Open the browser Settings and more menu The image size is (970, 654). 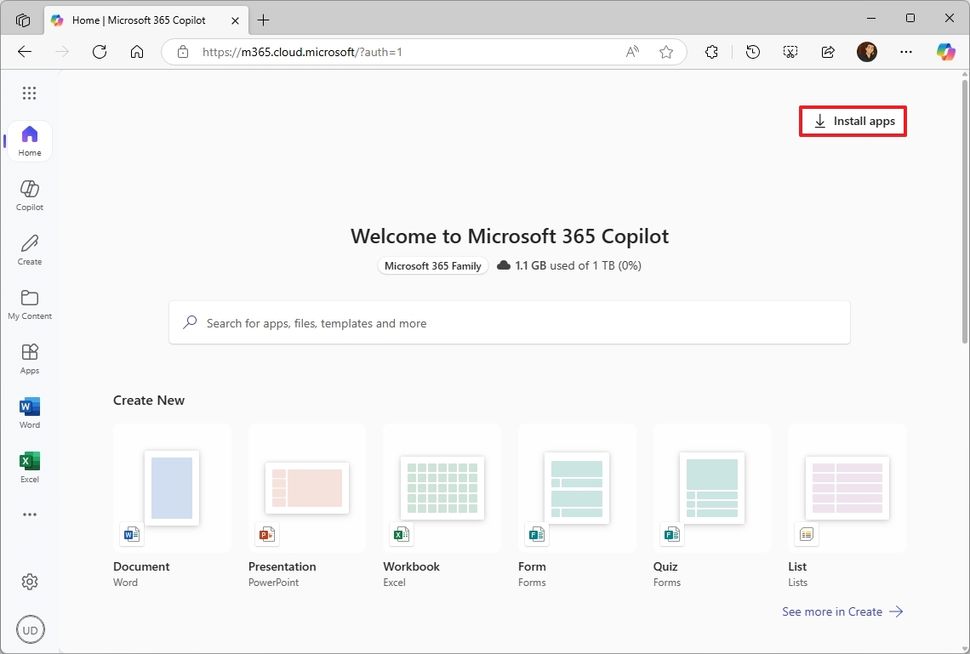[x=906, y=52]
